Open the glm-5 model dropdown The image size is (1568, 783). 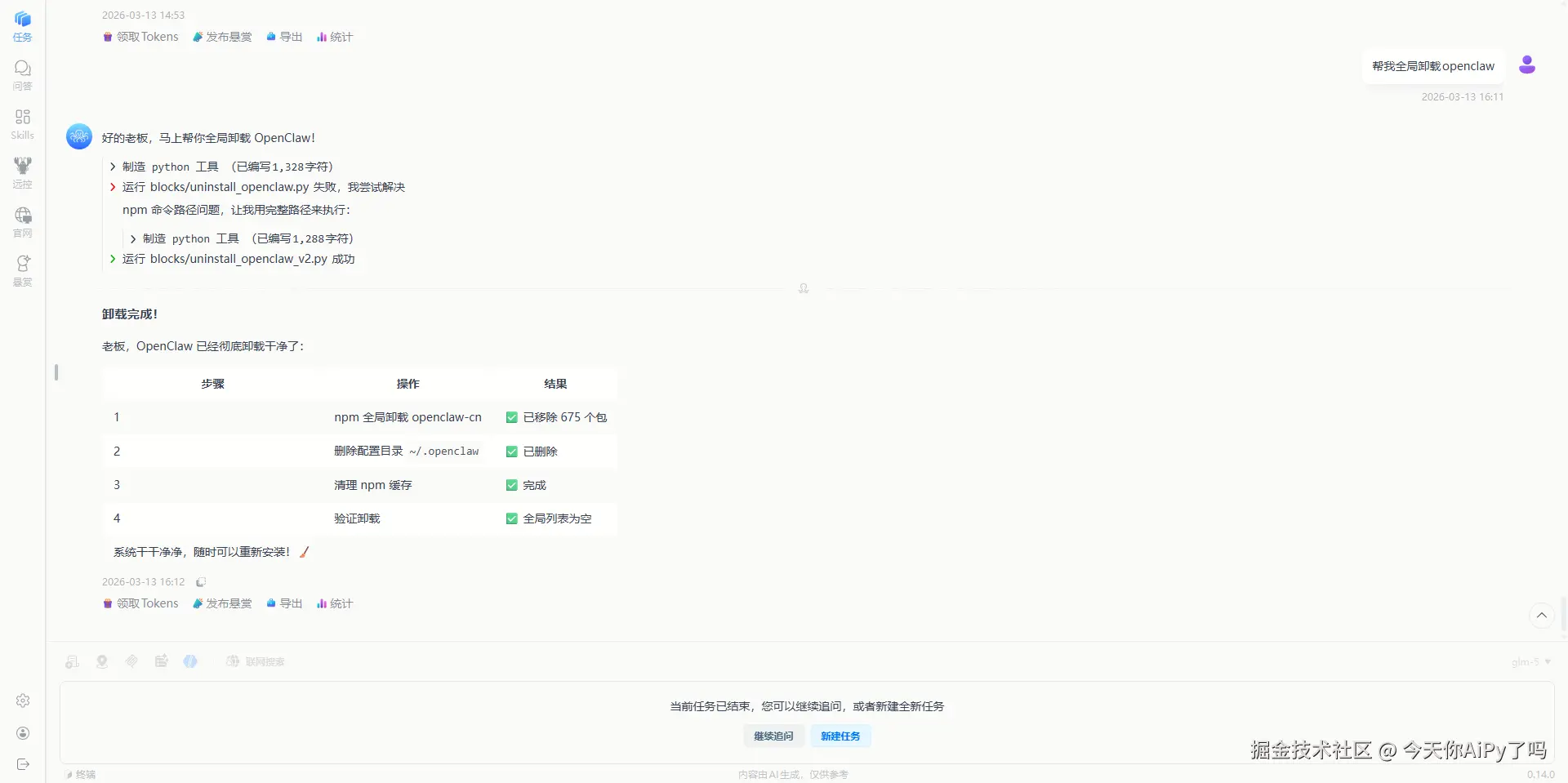click(1530, 661)
